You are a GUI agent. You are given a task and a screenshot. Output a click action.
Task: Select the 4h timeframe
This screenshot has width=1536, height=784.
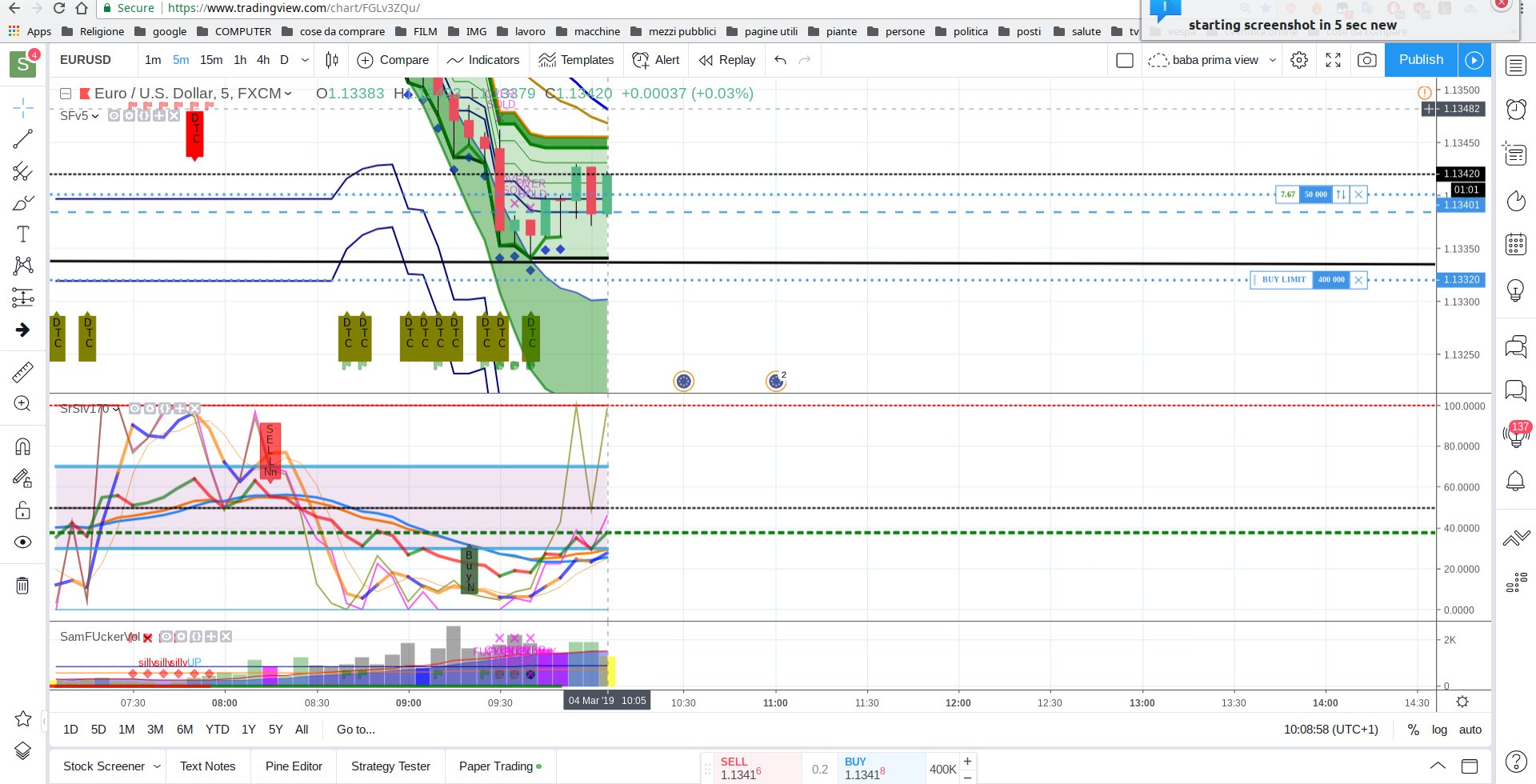(x=263, y=60)
